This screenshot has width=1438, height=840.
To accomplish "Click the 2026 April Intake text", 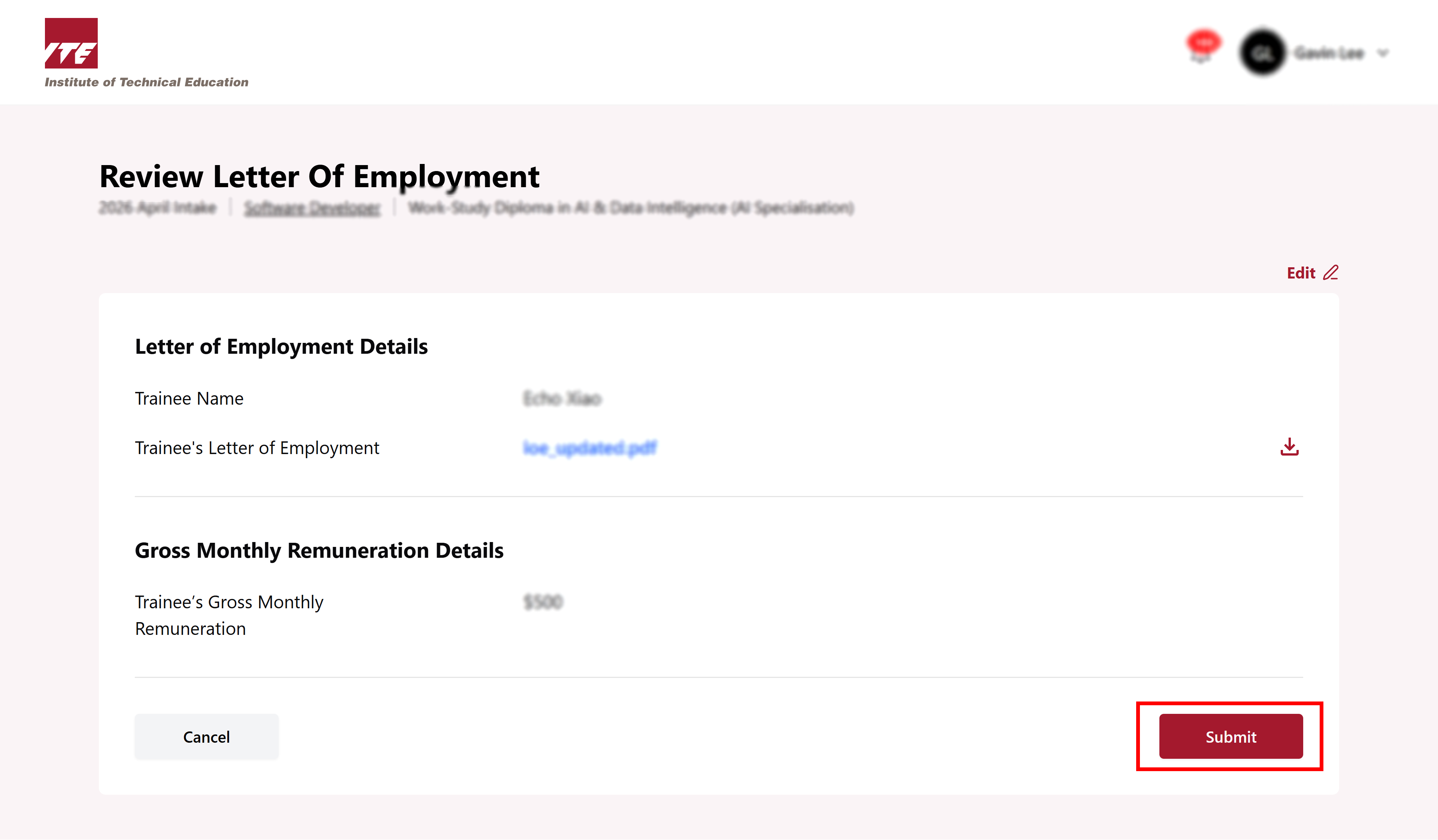I will pyautogui.click(x=158, y=208).
